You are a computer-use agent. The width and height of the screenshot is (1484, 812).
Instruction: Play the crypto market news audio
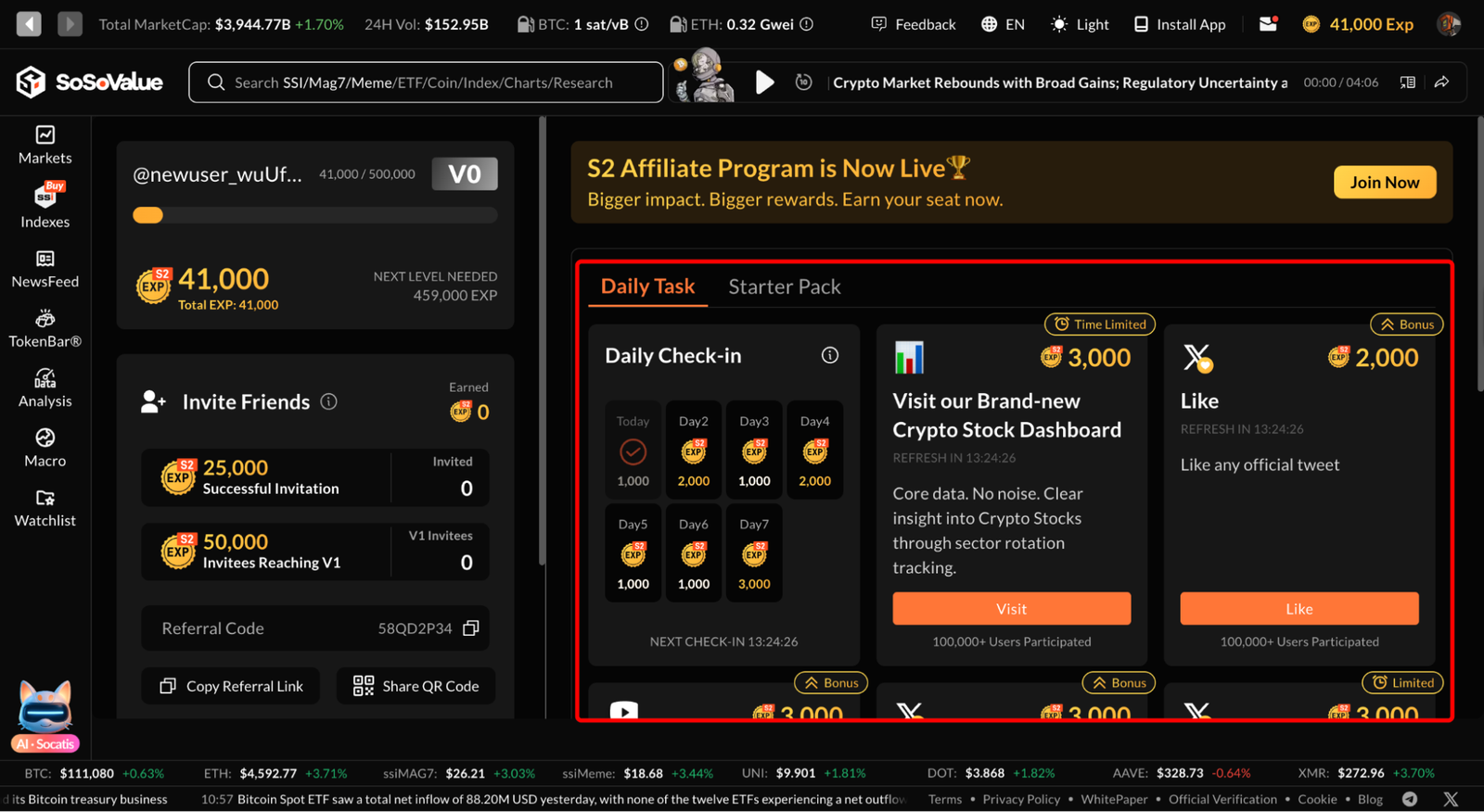coord(764,82)
